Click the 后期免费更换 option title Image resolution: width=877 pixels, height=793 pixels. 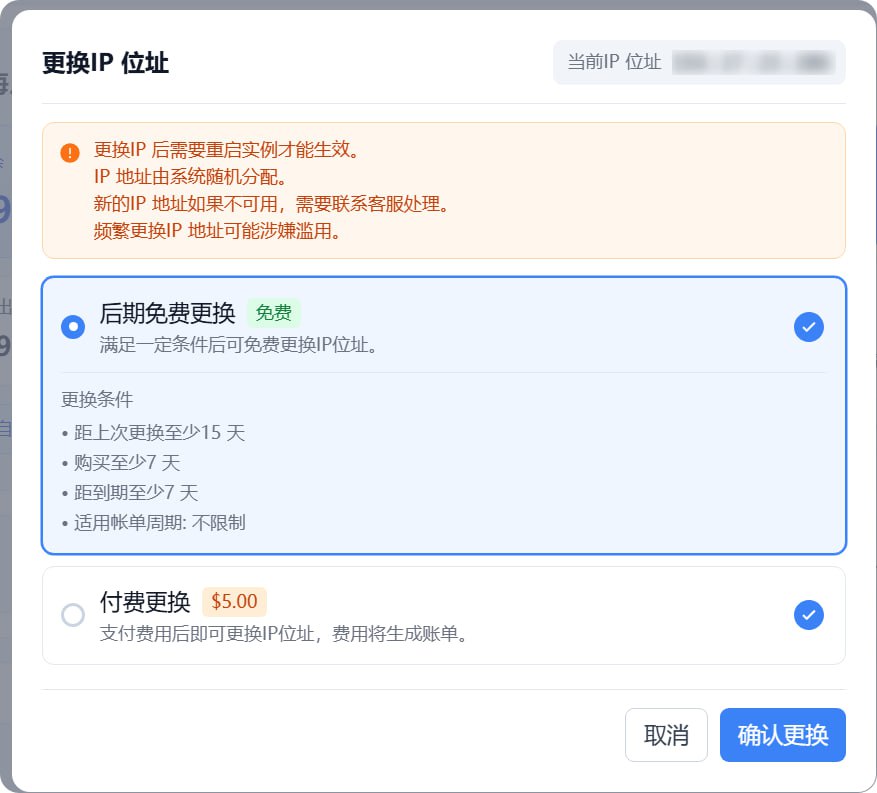[x=167, y=313]
